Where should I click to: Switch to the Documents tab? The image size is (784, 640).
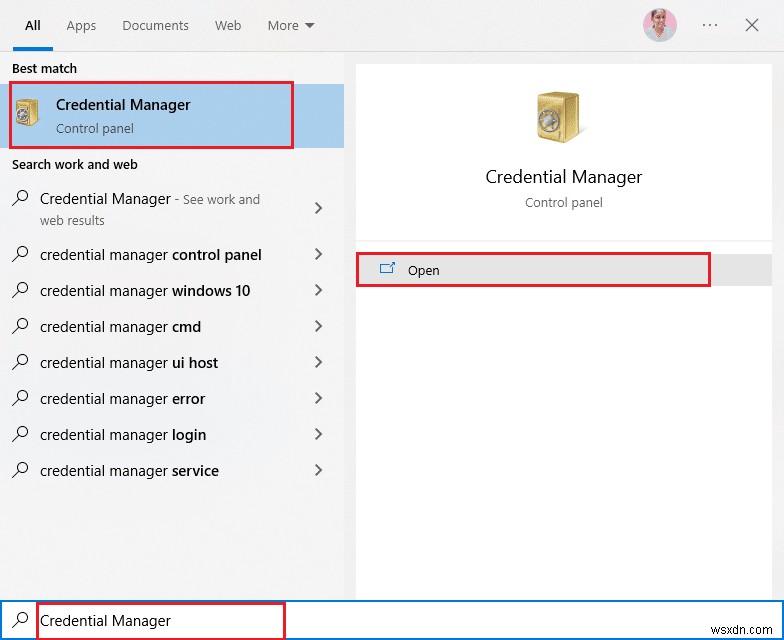(x=155, y=25)
